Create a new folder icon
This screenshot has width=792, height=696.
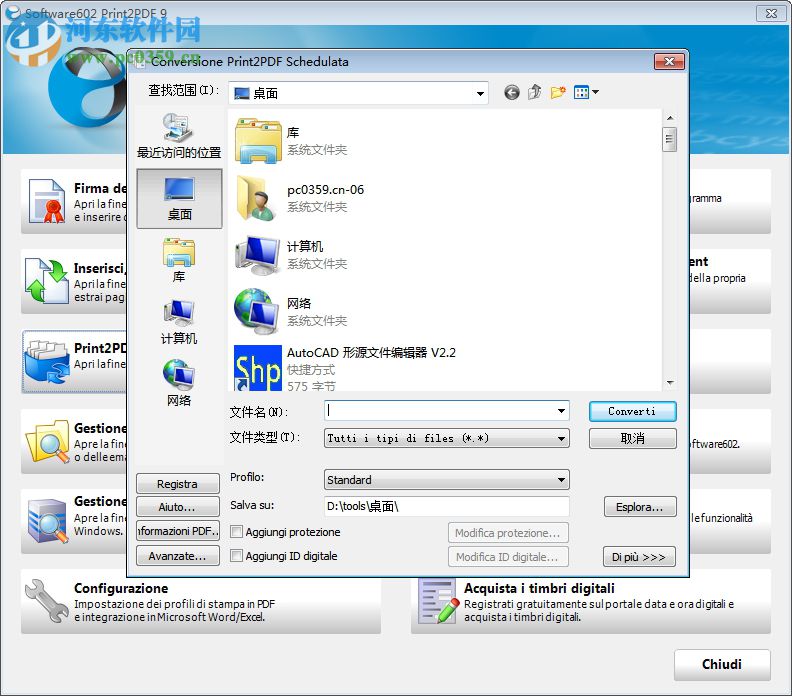(x=558, y=92)
